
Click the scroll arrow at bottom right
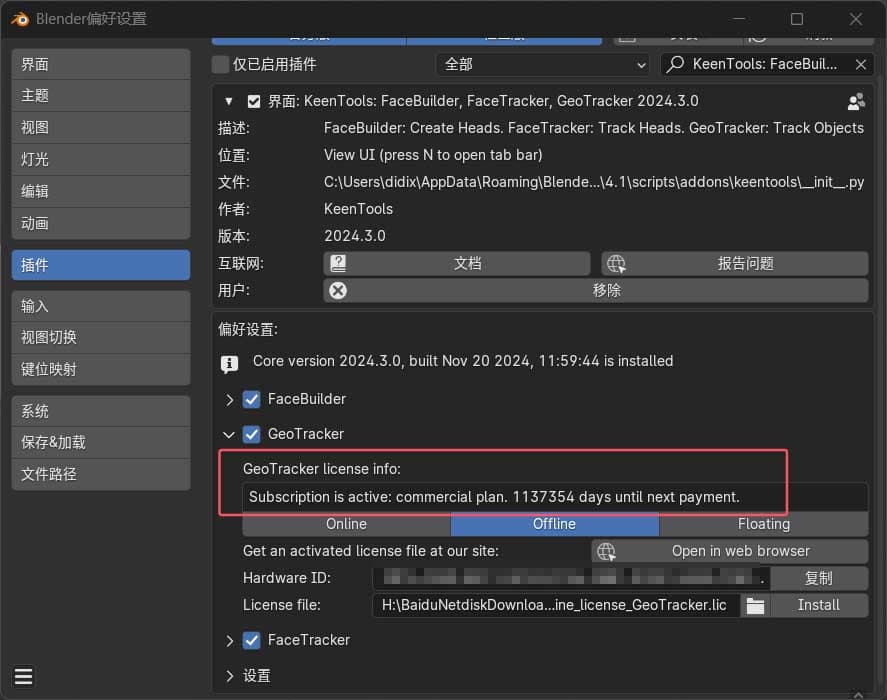point(858,694)
